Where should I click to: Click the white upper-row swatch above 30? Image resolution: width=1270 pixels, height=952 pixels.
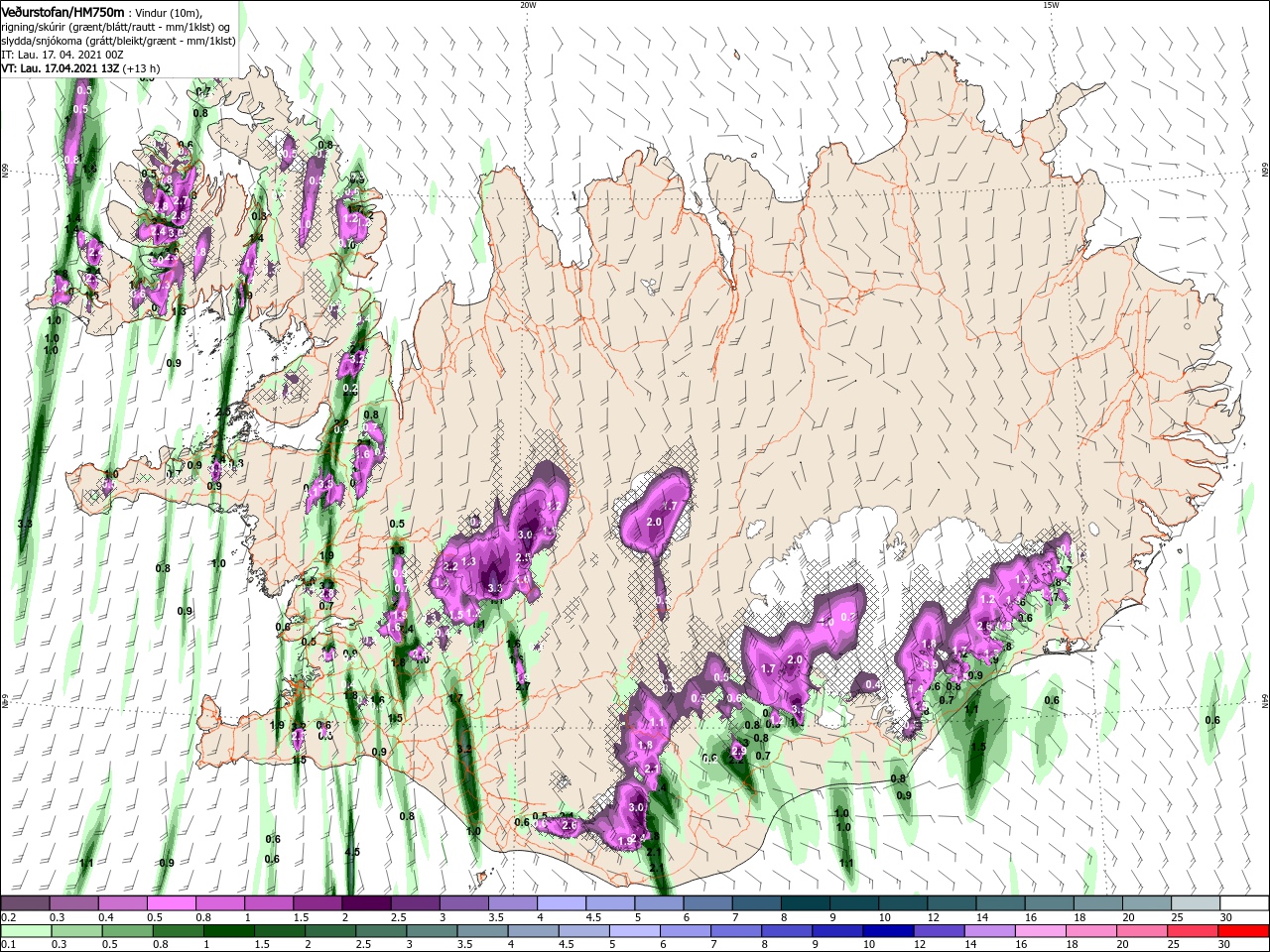click(x=1245, y=903)
